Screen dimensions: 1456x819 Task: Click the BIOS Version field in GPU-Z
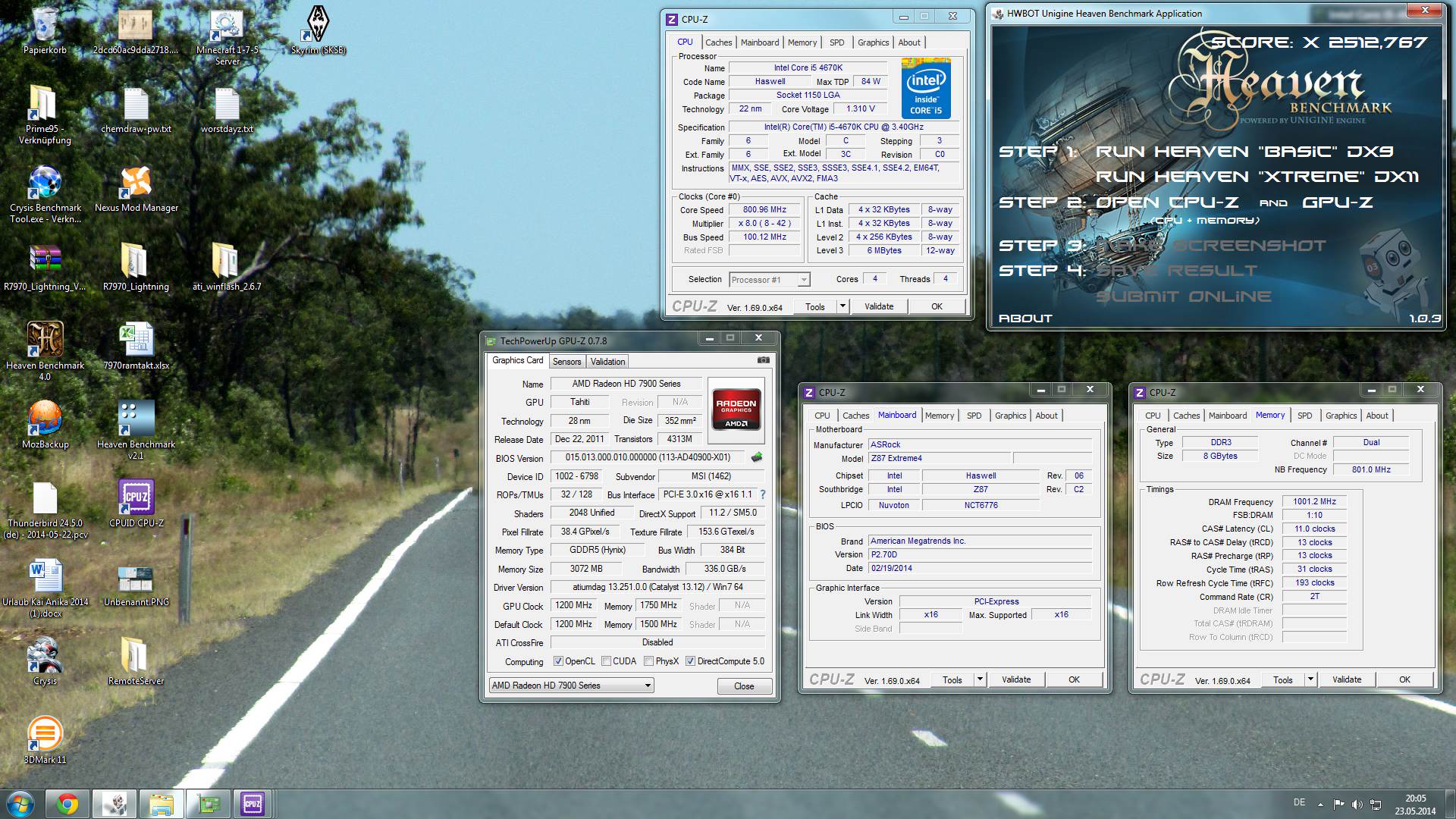coord(648,457)
